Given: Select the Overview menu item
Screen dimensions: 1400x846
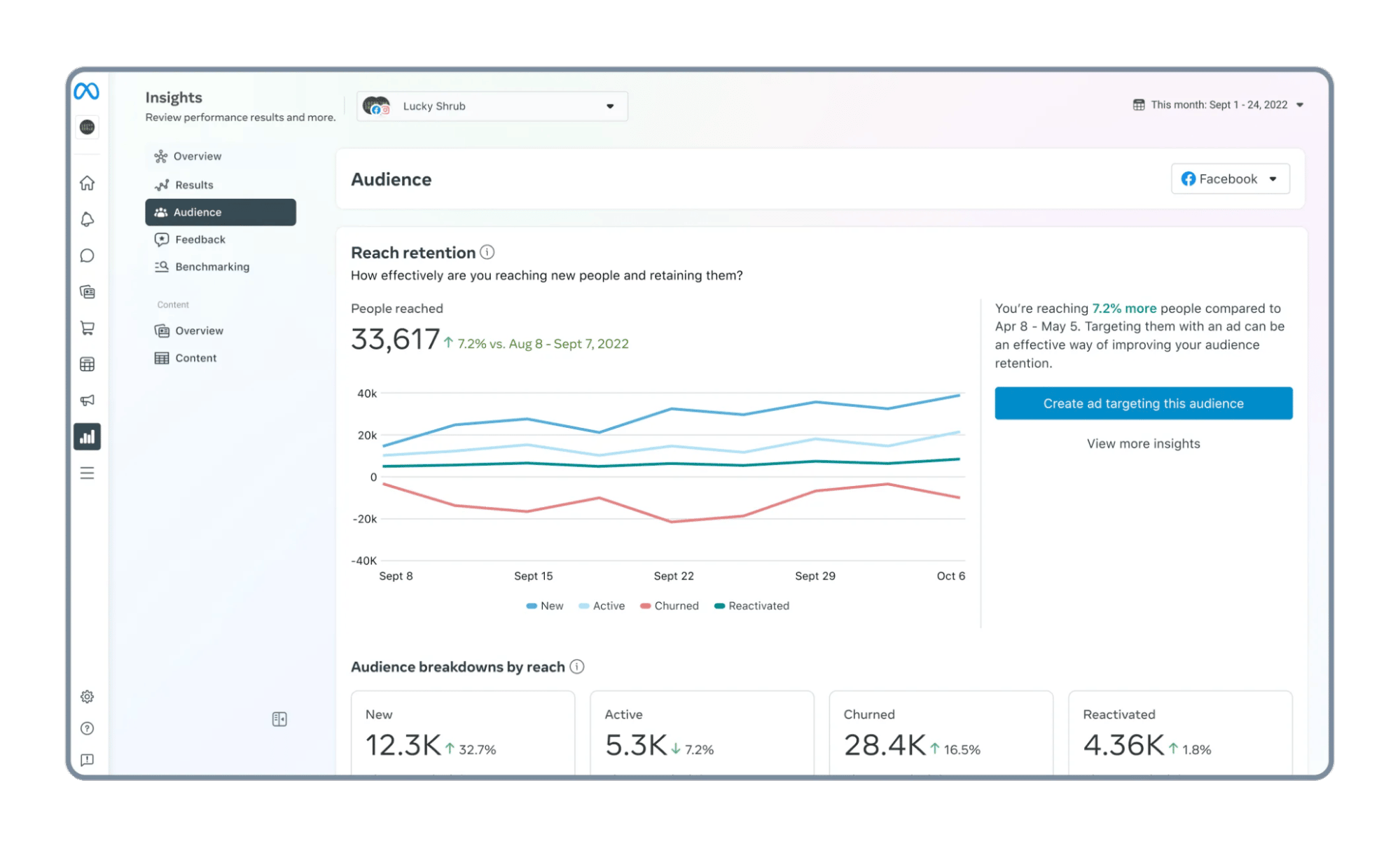Looking at the screenshot, I should [x=197, y=156].
